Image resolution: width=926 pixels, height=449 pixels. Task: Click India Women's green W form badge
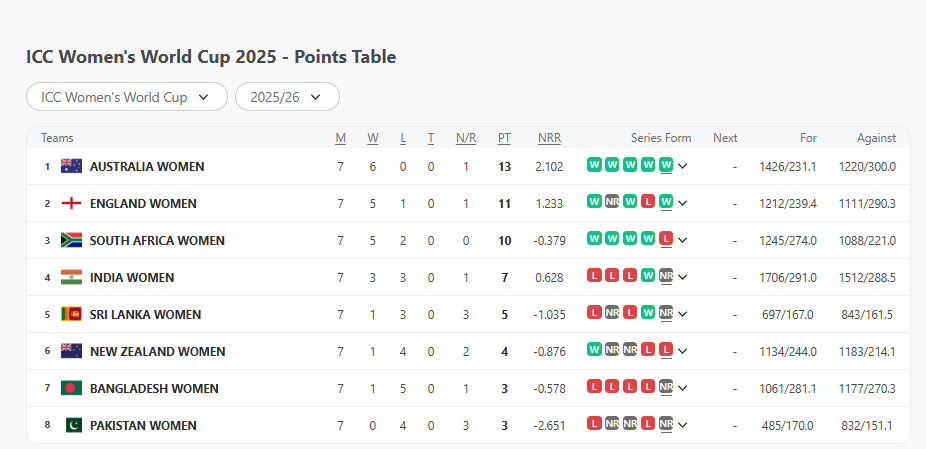648,276
